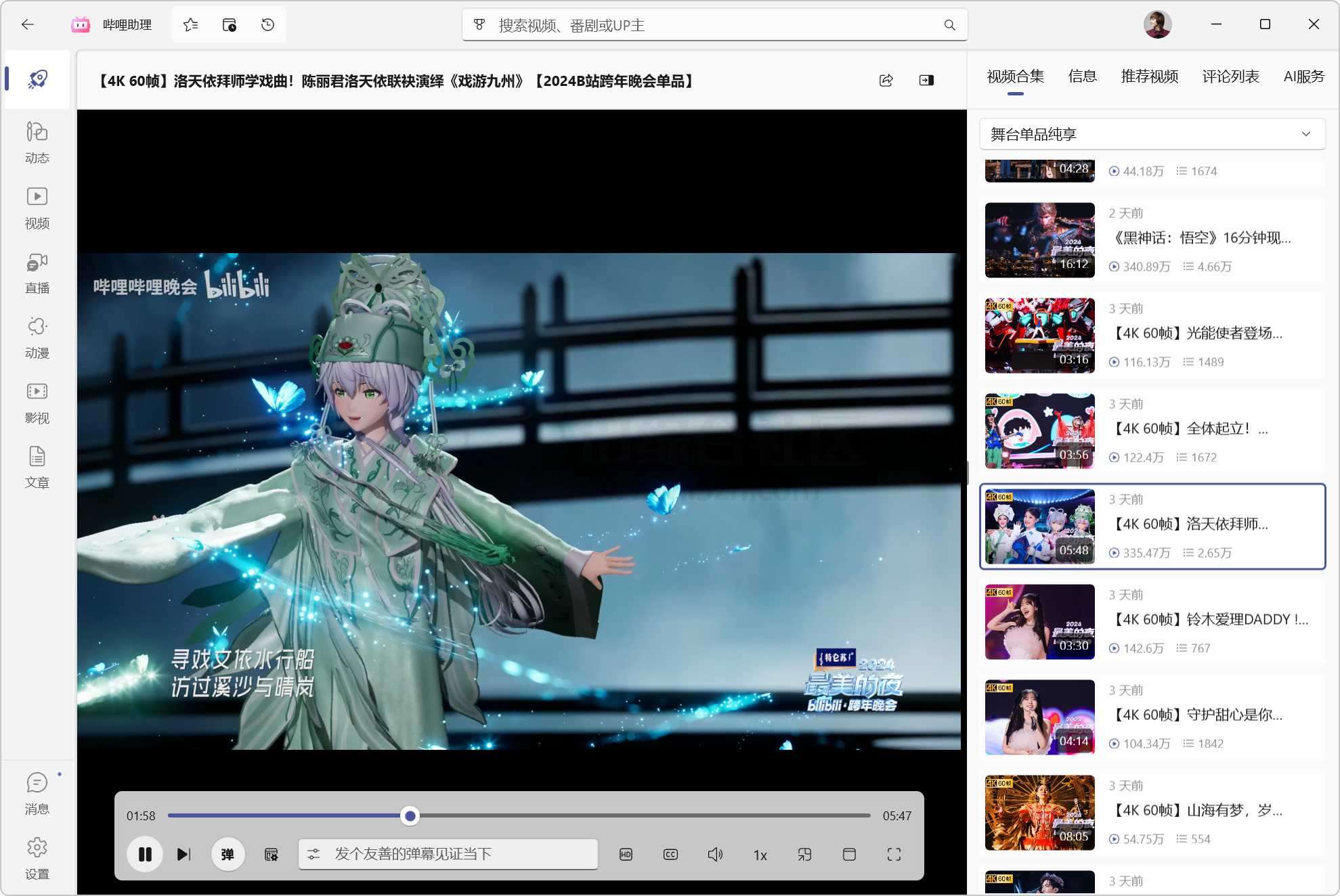The height and width of the screenshot is (896, 1340).
Task: Click elapsed time 01:58
Action: click(141, 816)
